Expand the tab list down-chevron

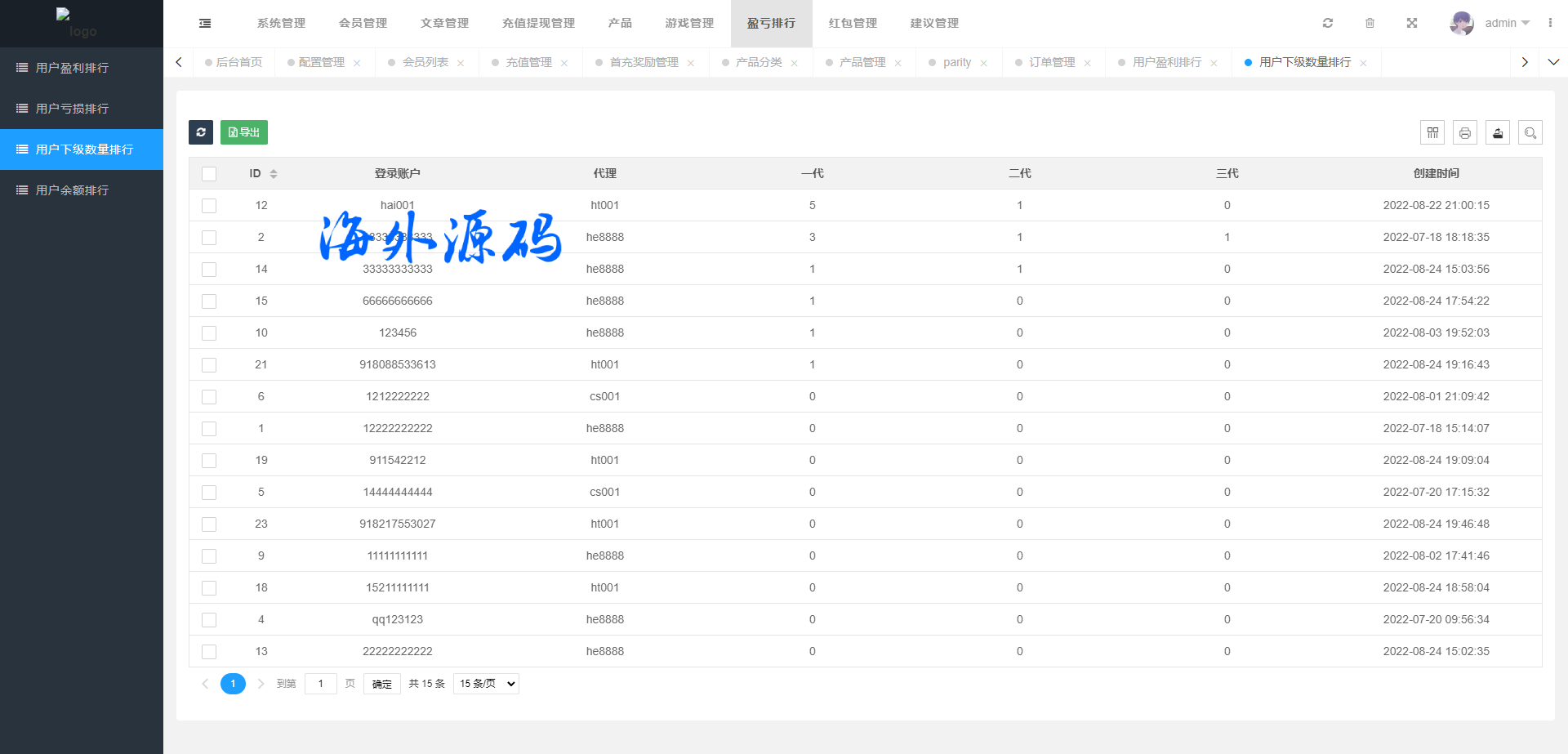[1553, 62]
